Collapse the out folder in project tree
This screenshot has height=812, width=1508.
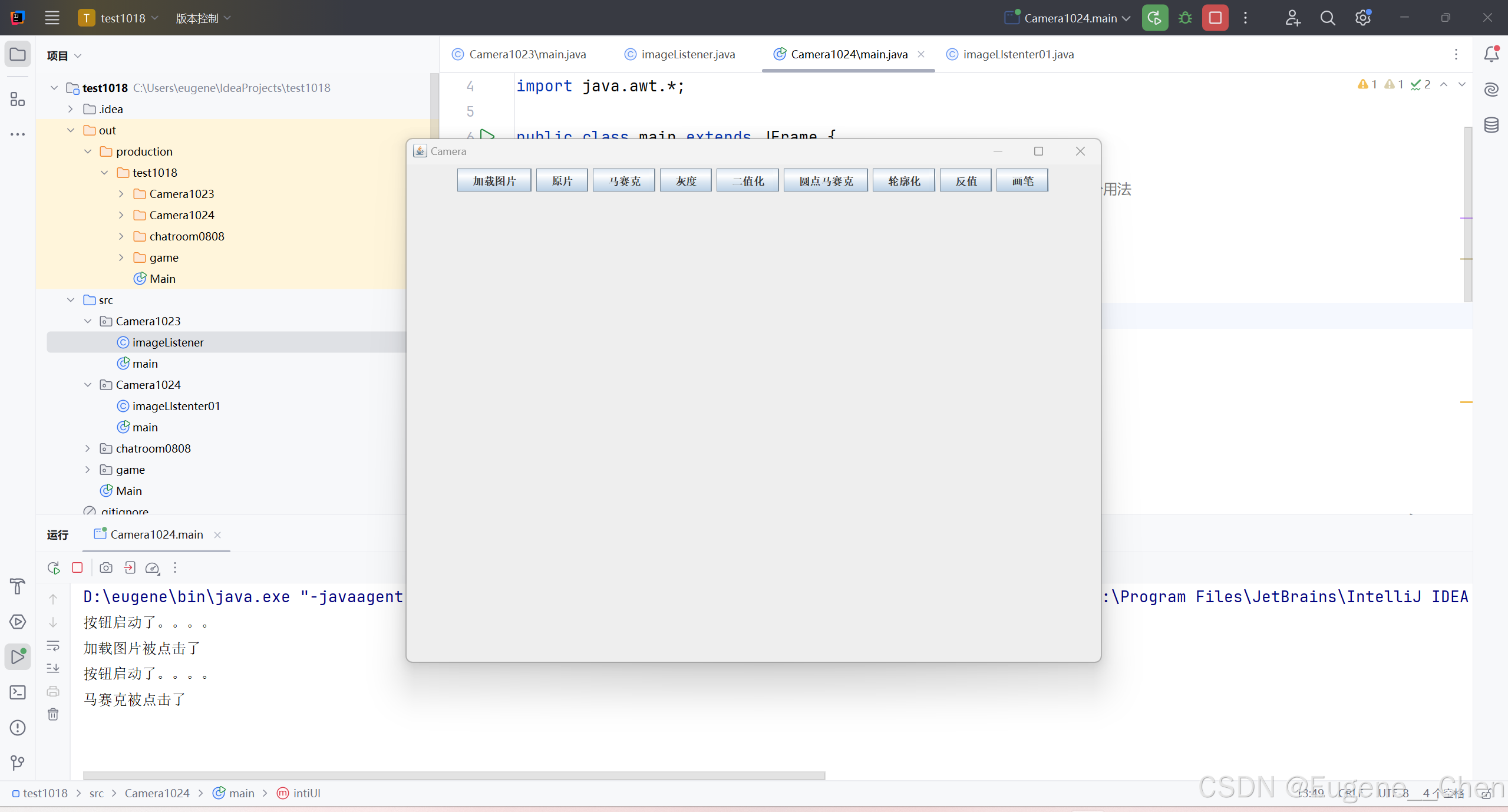(71, 130)
